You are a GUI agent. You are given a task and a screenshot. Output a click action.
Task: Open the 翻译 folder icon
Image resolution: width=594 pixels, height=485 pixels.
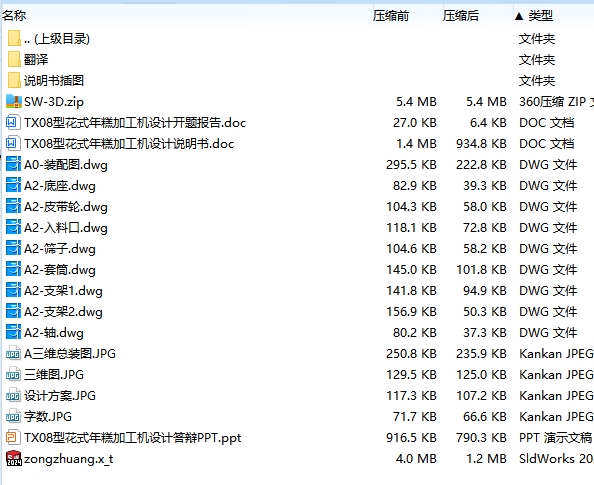(14, 59)
